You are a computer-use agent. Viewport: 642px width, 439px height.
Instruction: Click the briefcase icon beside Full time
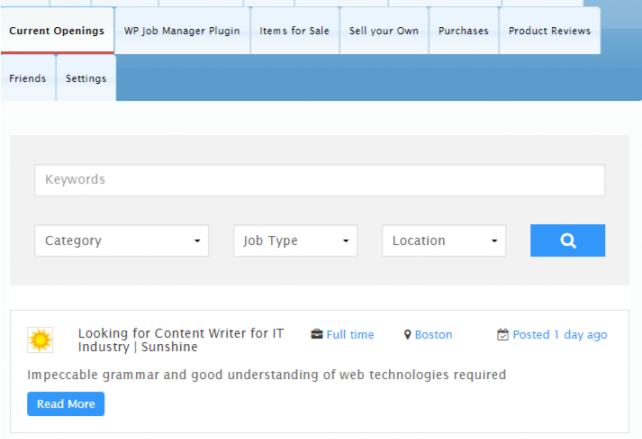(317, 335)
